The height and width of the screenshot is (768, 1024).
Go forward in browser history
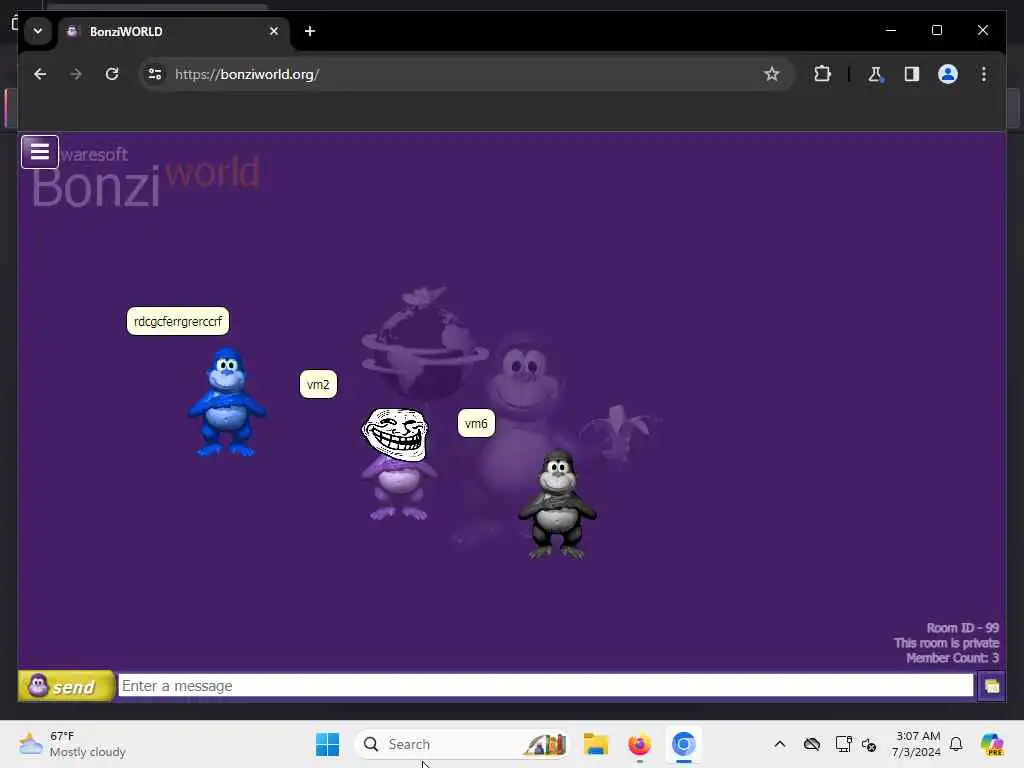point(76,74)
